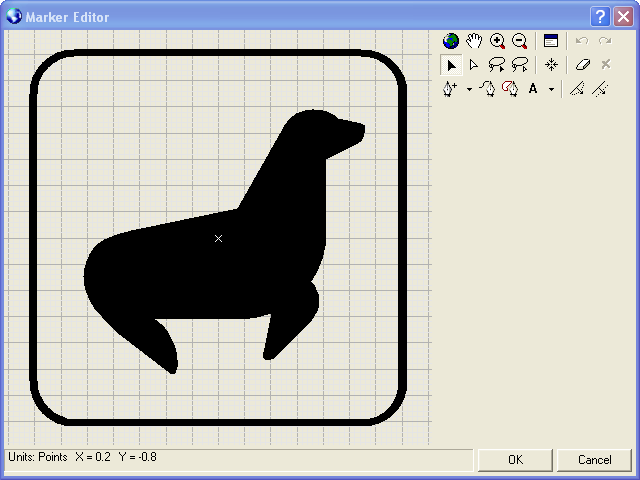Click the second dashed offset line icon
This screenshot has width=640, height=480.
(x=600, y=89)
